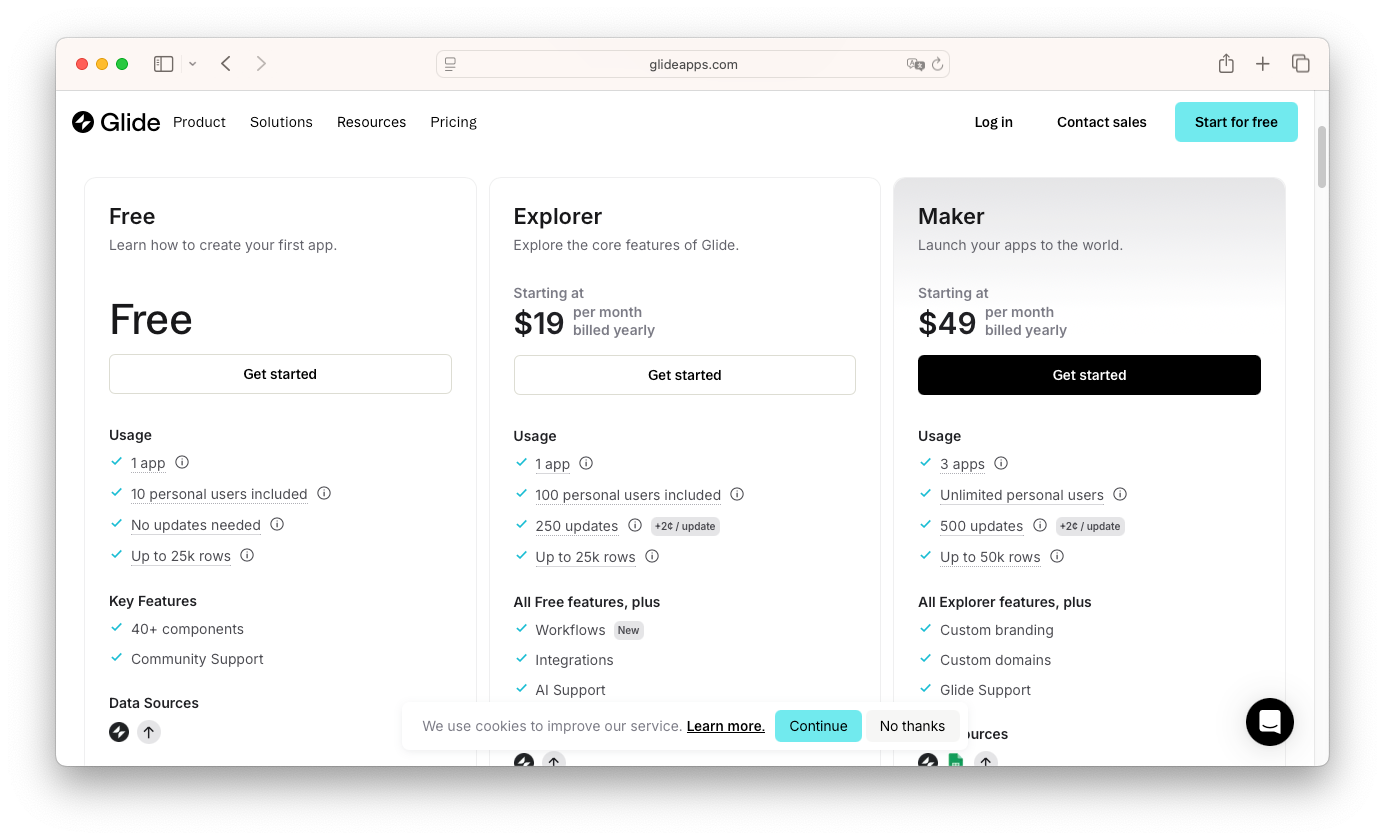The height and width of the screenshot is (840, 1385).
Task: Show the tab overview in Safari
Action: click(1301, 64)
